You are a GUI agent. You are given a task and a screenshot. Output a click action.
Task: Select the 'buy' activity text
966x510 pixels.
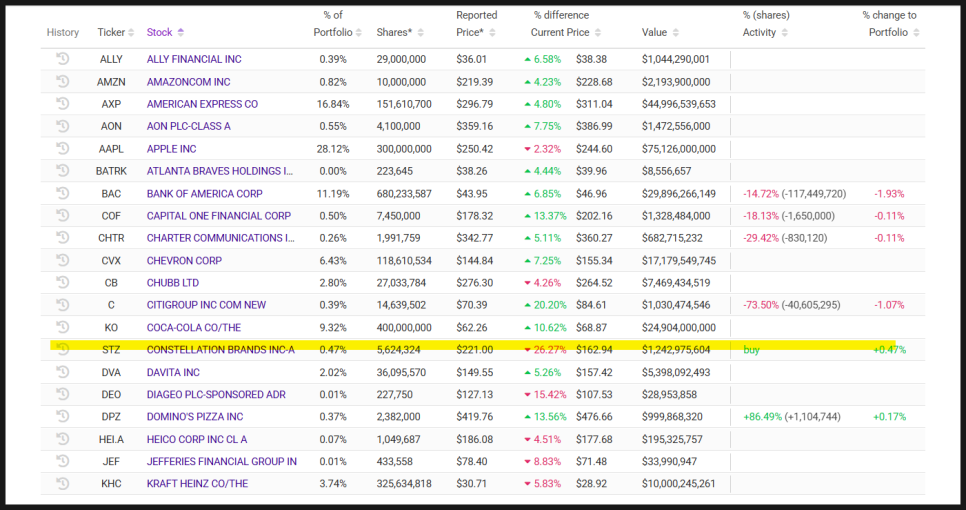(752, 350)
